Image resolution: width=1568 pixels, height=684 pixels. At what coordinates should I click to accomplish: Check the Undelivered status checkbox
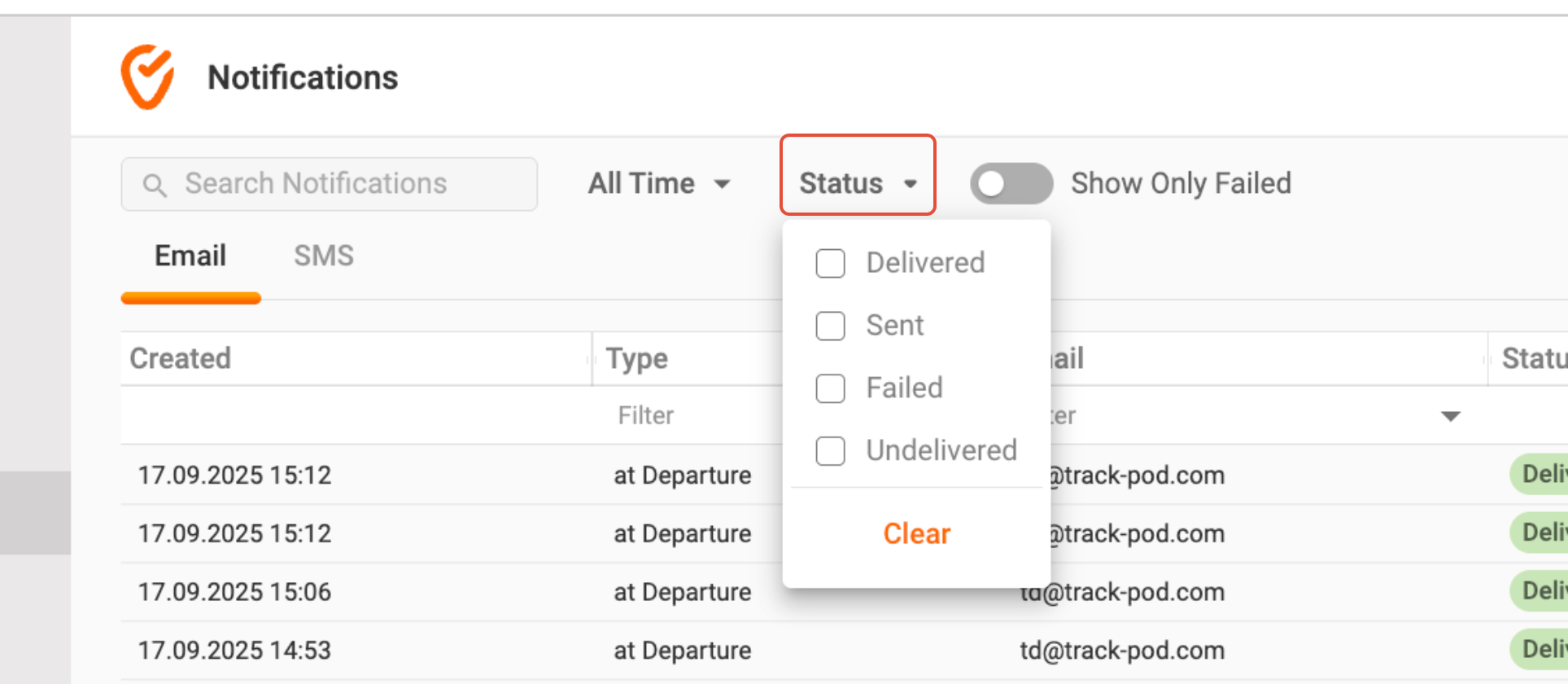point(830,450)
